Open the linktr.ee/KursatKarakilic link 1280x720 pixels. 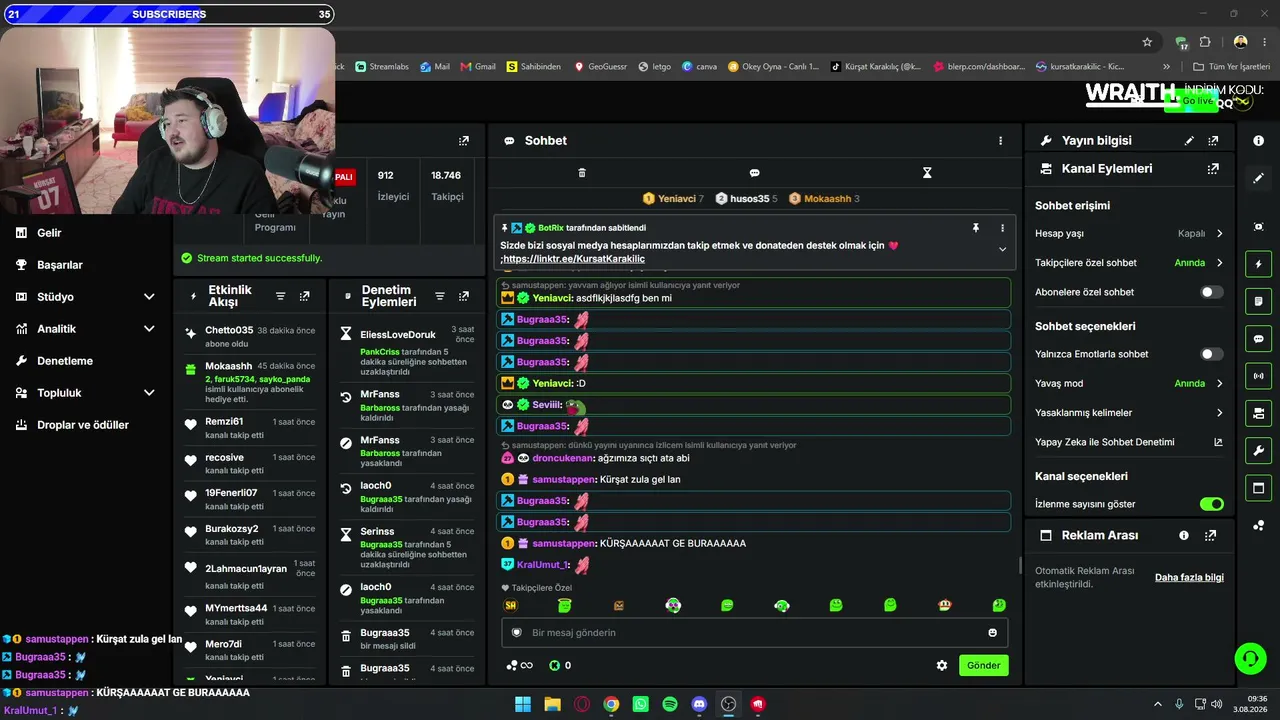point(574,259)
